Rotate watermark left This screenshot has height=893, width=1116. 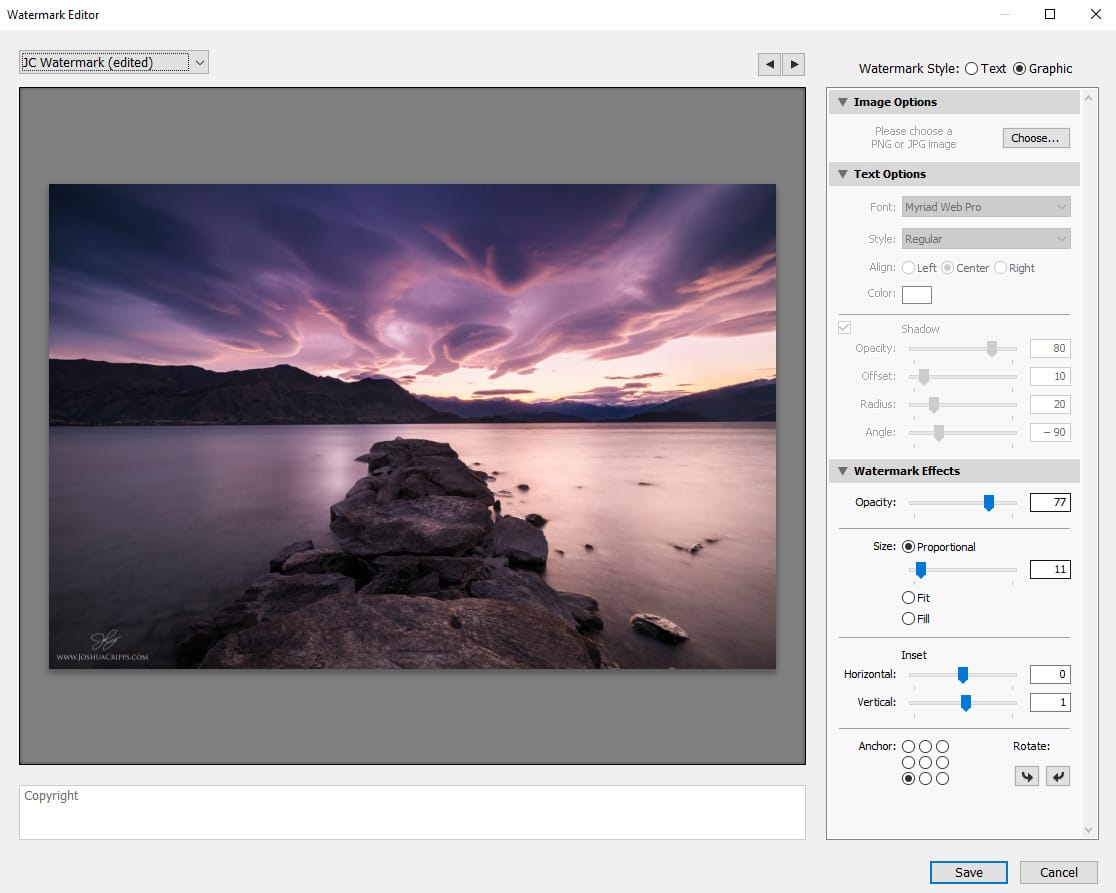pos(1026,776)
